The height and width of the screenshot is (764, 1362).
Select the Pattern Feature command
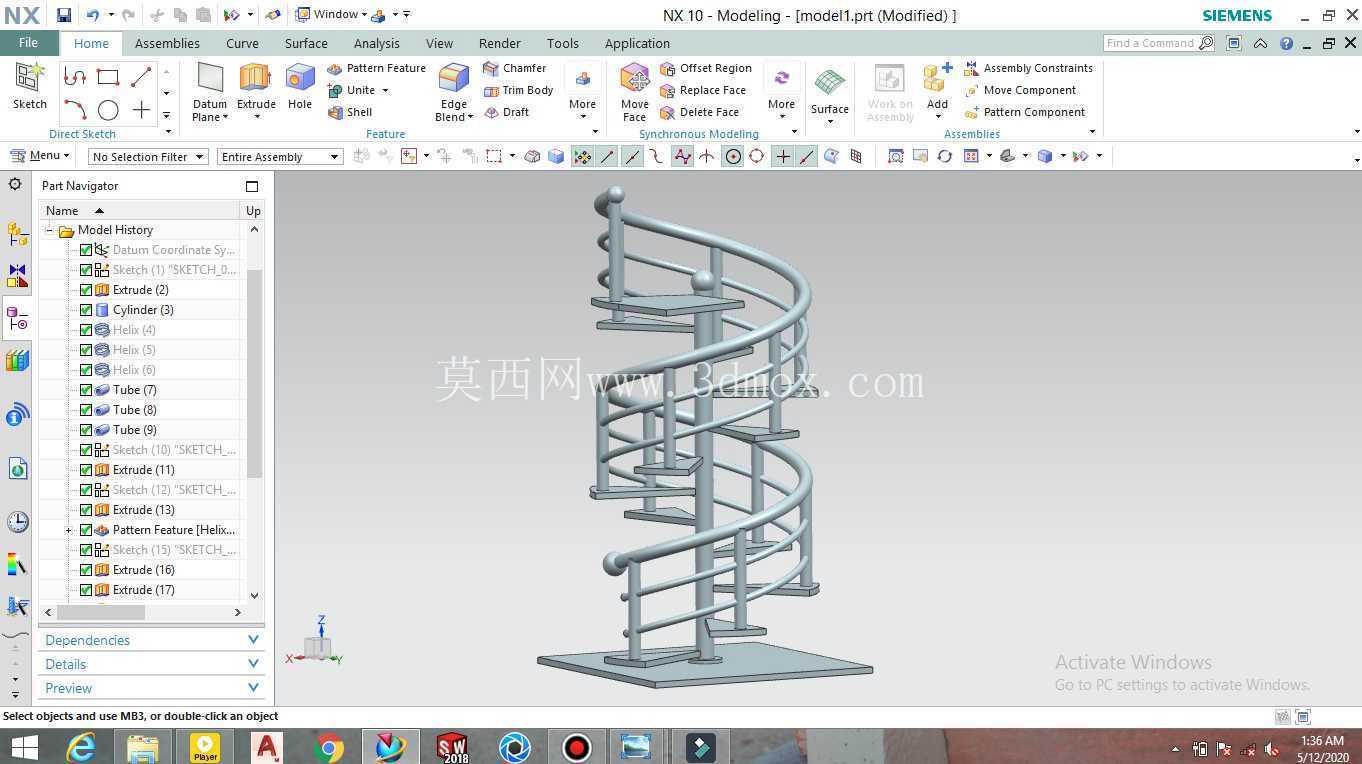377,68
